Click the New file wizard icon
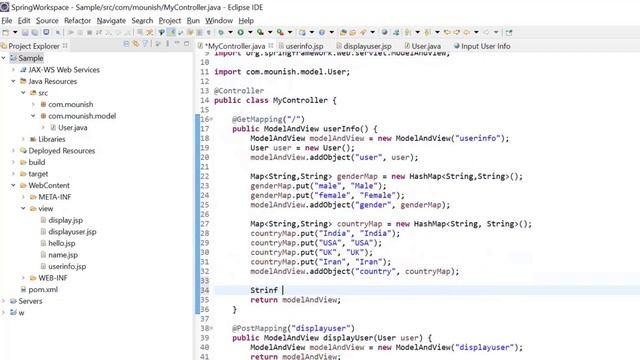This screenshot has height=360, width=640. pos(5,32)
